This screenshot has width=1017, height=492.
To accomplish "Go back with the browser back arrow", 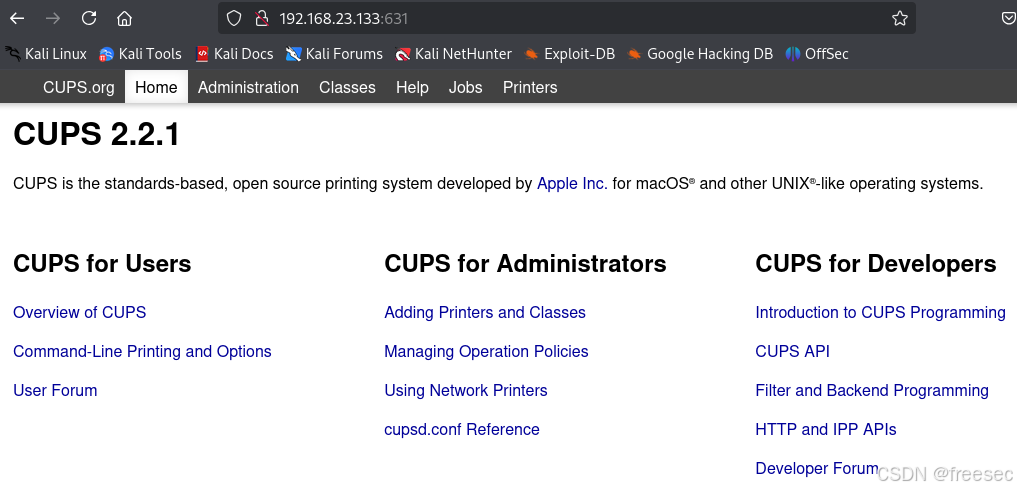I will [x=17, y=18].
